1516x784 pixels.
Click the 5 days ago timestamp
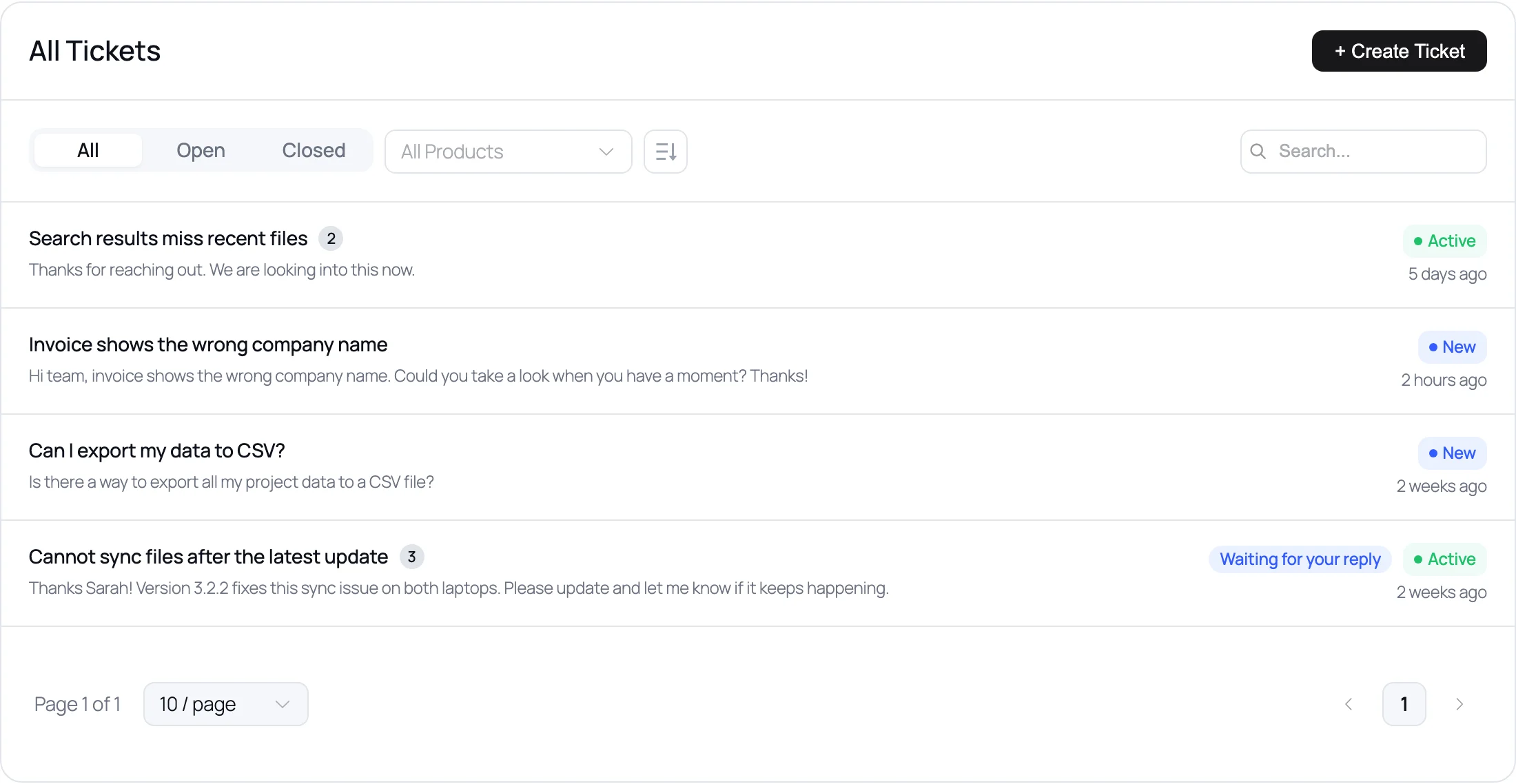pyautogui.click(x=1447, y=274)
